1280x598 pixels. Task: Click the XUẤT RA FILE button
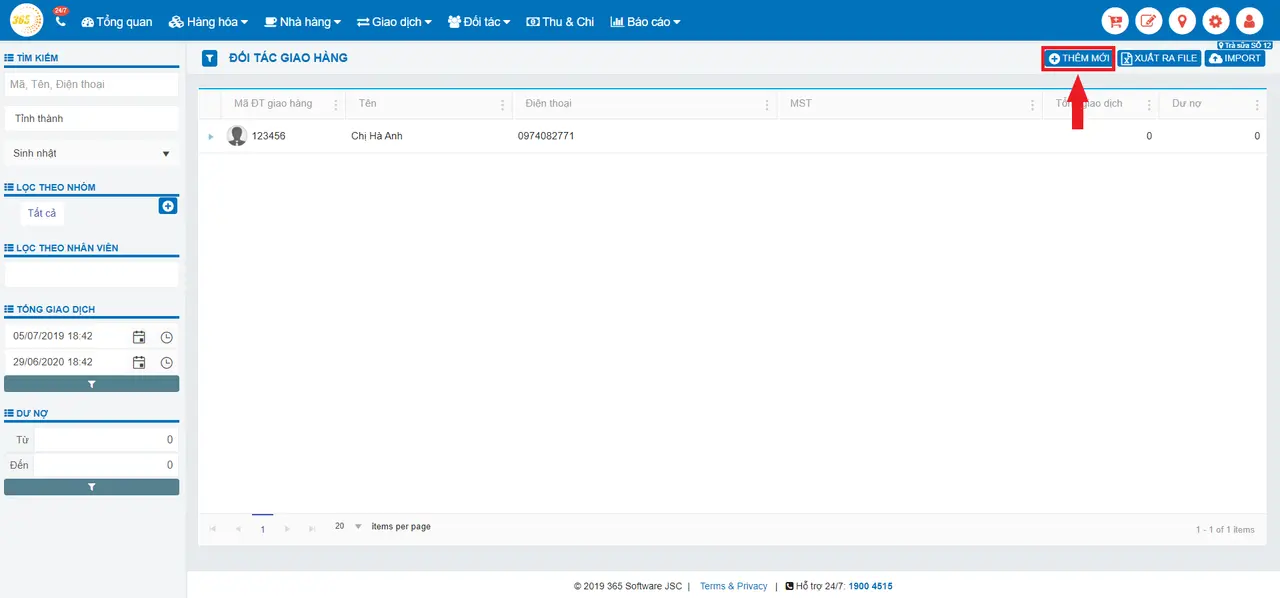(x=1159, y=58)
